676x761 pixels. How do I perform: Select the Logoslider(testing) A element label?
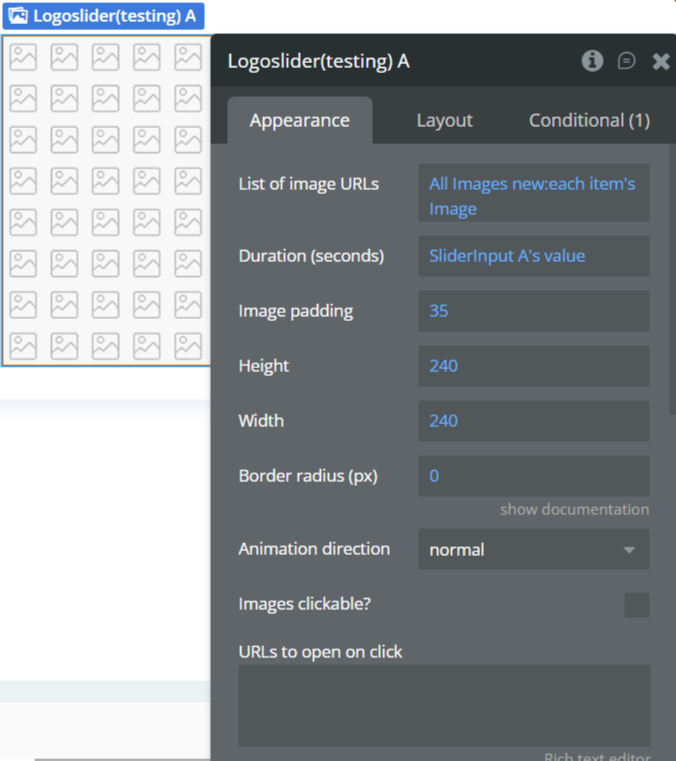click(x=113, y=16)
